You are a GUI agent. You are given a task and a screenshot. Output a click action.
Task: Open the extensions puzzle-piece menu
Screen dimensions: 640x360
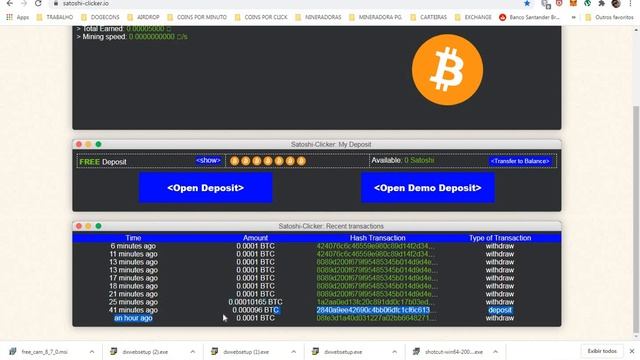601,3
